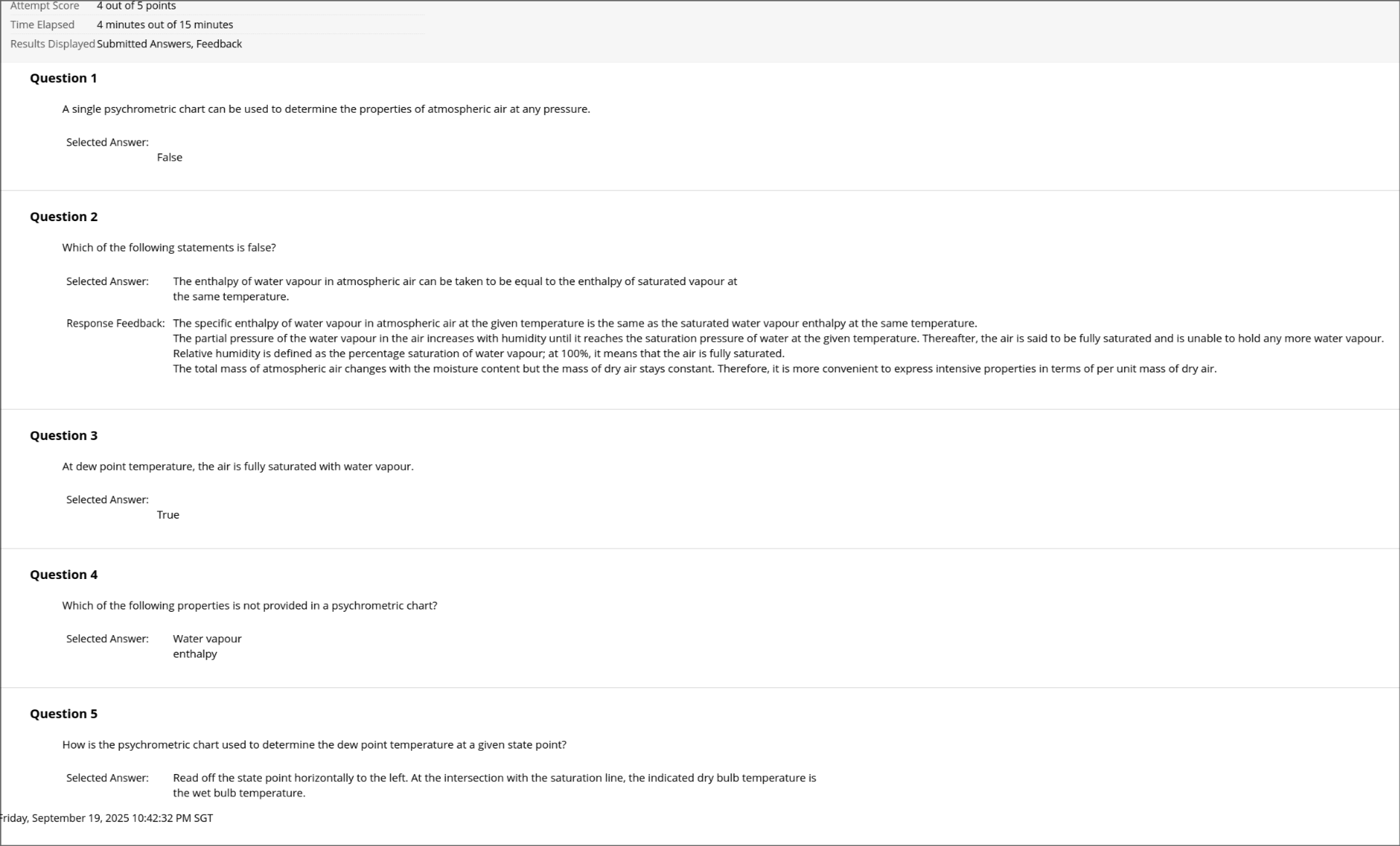
Task: Click the Question 5 dew point determination prompt
Action: coord(314,744)
